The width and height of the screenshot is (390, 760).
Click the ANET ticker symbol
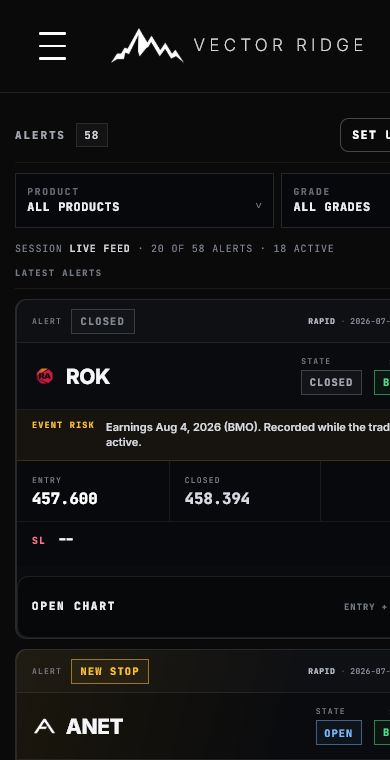[x=94, y=727]
